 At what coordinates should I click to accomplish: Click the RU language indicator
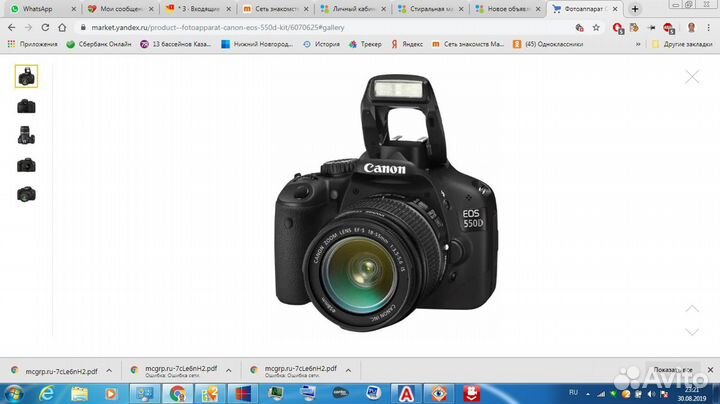coord(574,392)
